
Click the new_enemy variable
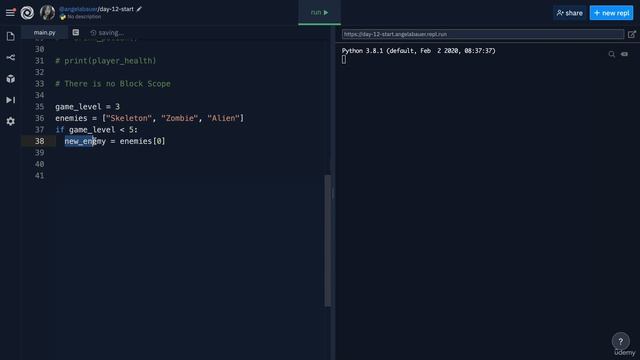85,141
